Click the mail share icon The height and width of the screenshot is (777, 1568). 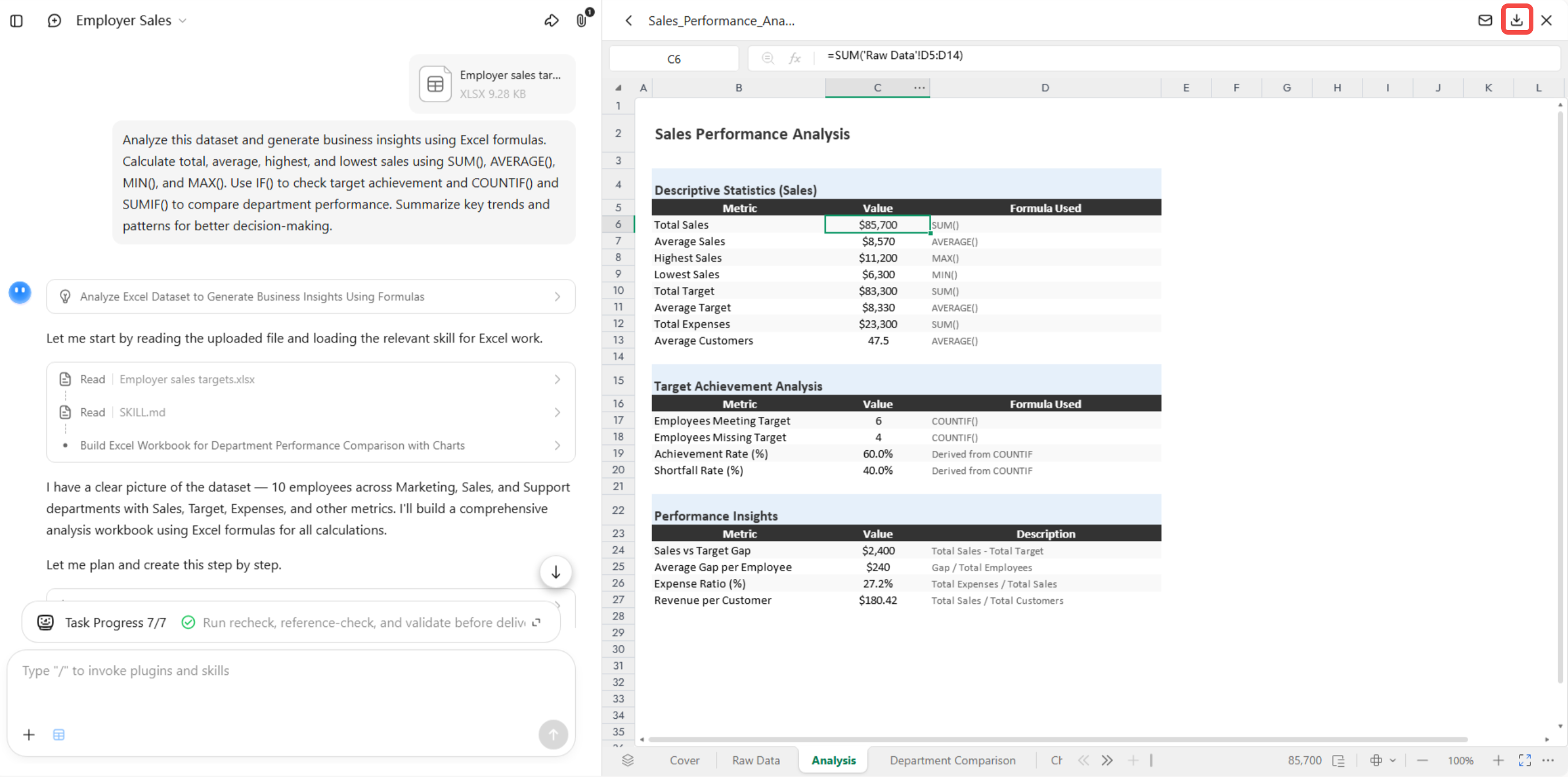tap(1484, 20)
